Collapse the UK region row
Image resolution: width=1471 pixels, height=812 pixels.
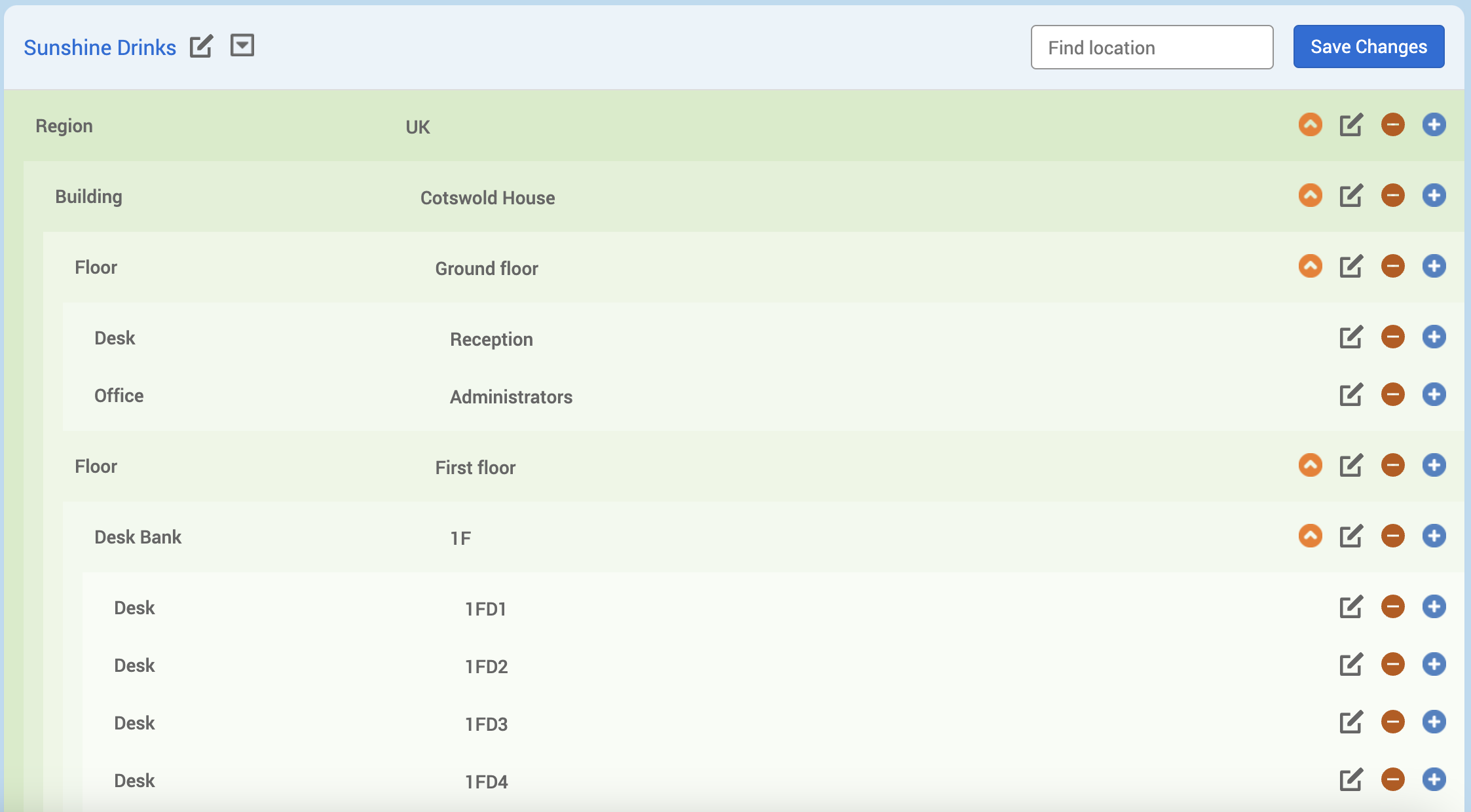(x=1310, y=124)
